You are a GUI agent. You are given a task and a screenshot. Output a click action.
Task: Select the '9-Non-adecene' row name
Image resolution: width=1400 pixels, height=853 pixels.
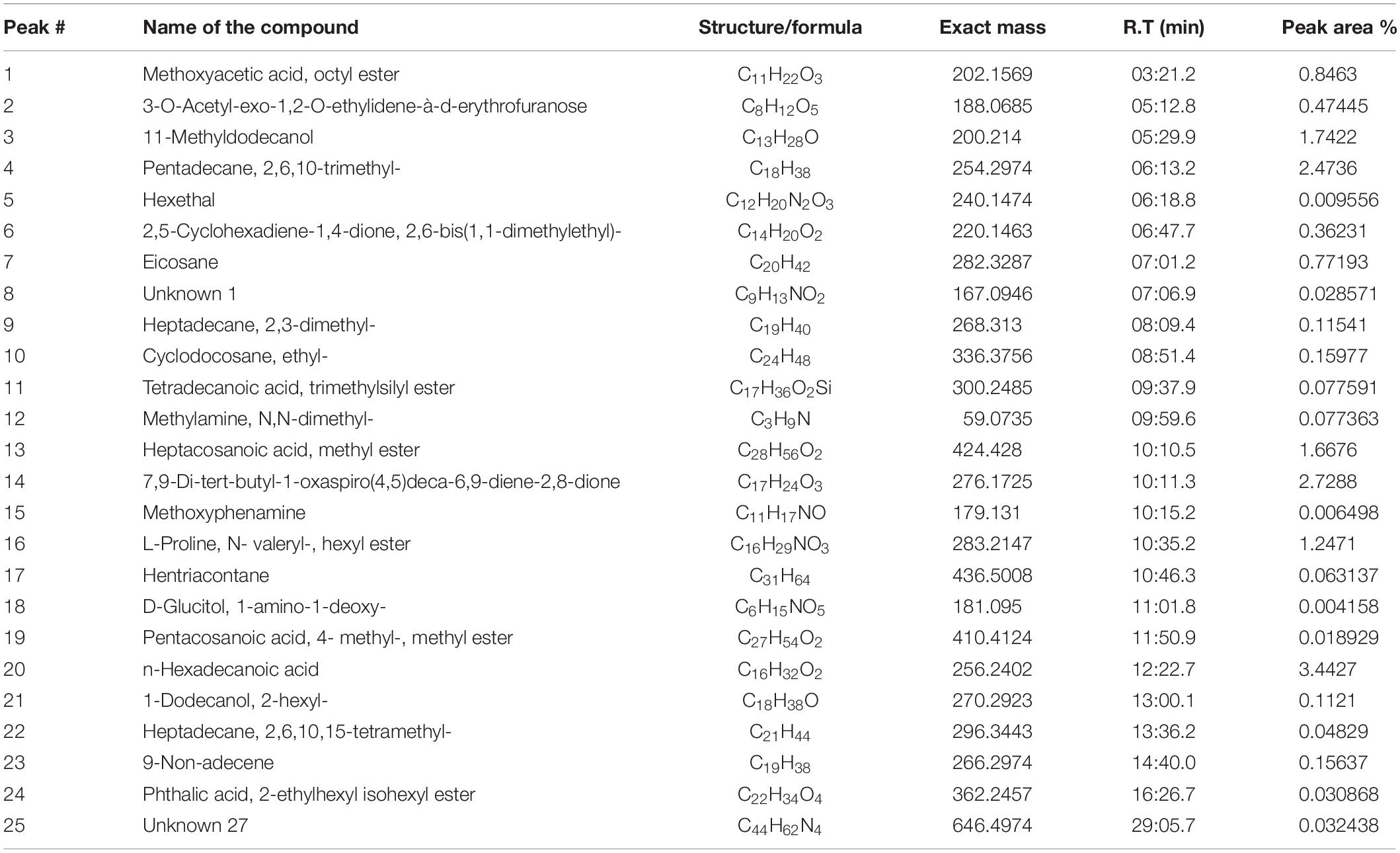point(208,762)
